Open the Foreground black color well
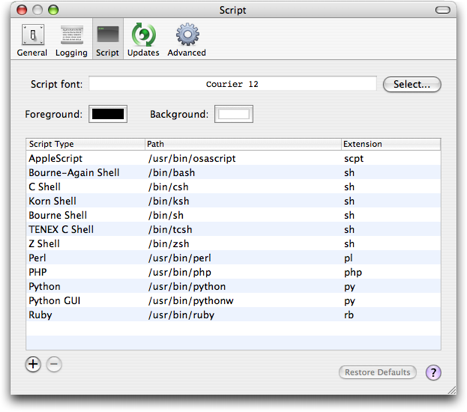The image size is (467, 412). pos(108,114)
